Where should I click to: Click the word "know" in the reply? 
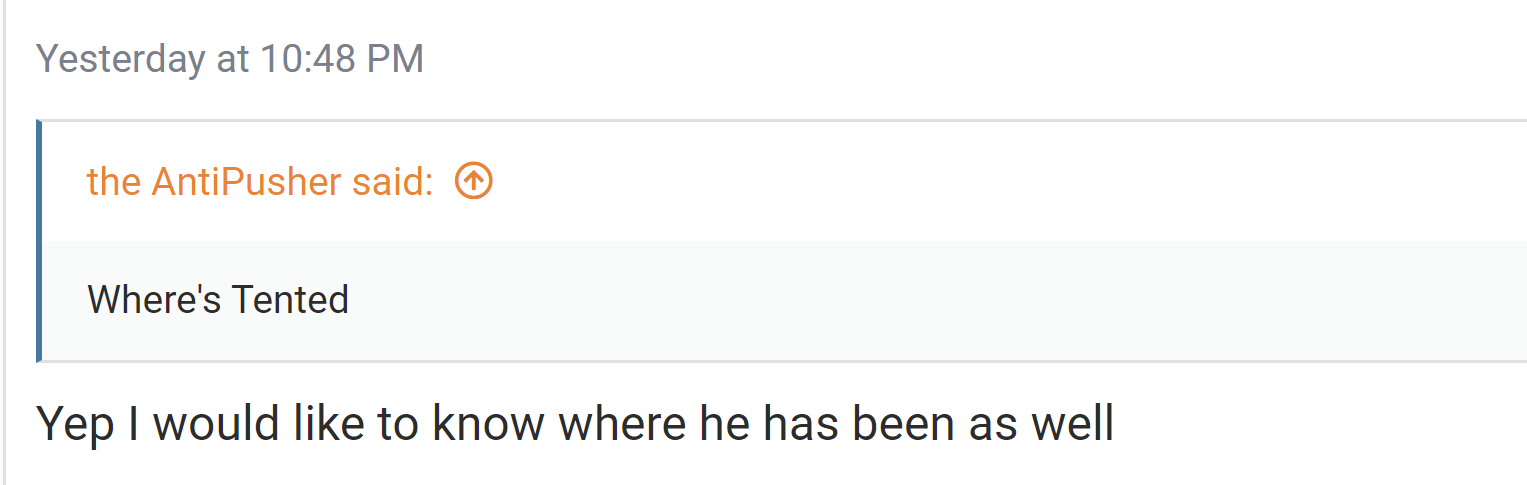point(488,423)
